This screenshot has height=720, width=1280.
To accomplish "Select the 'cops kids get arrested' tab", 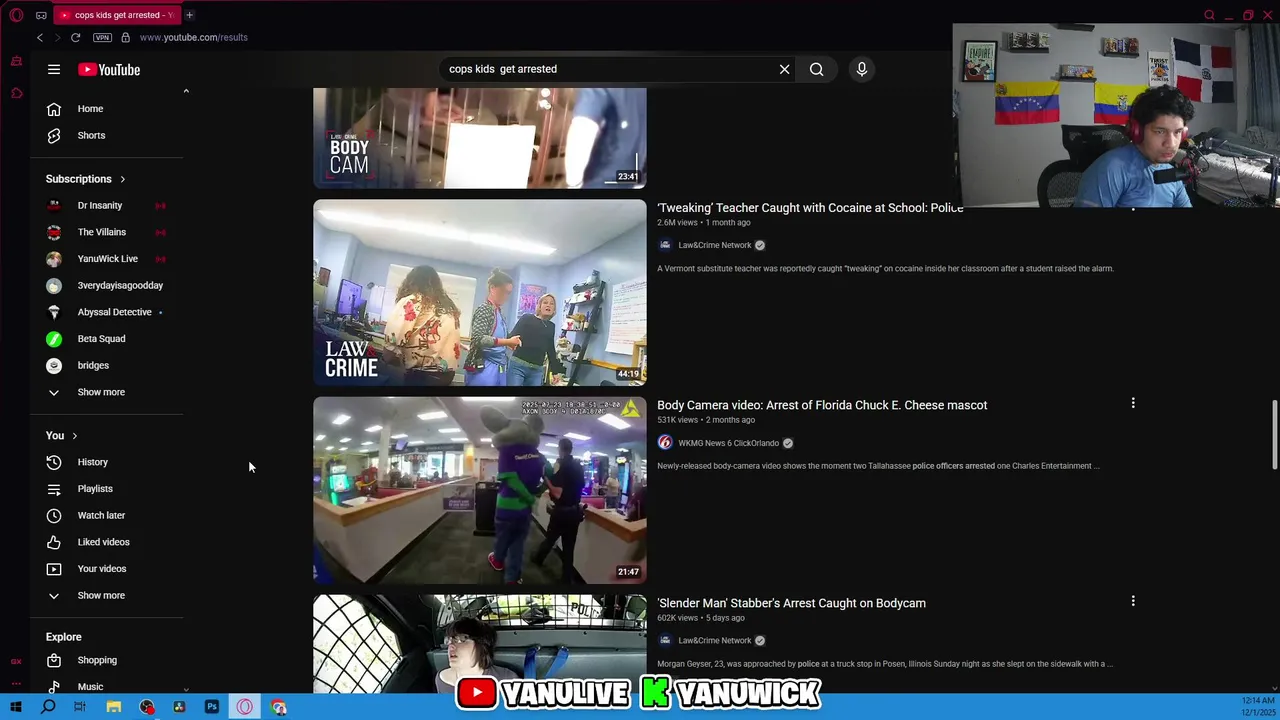I will point(116,15).
